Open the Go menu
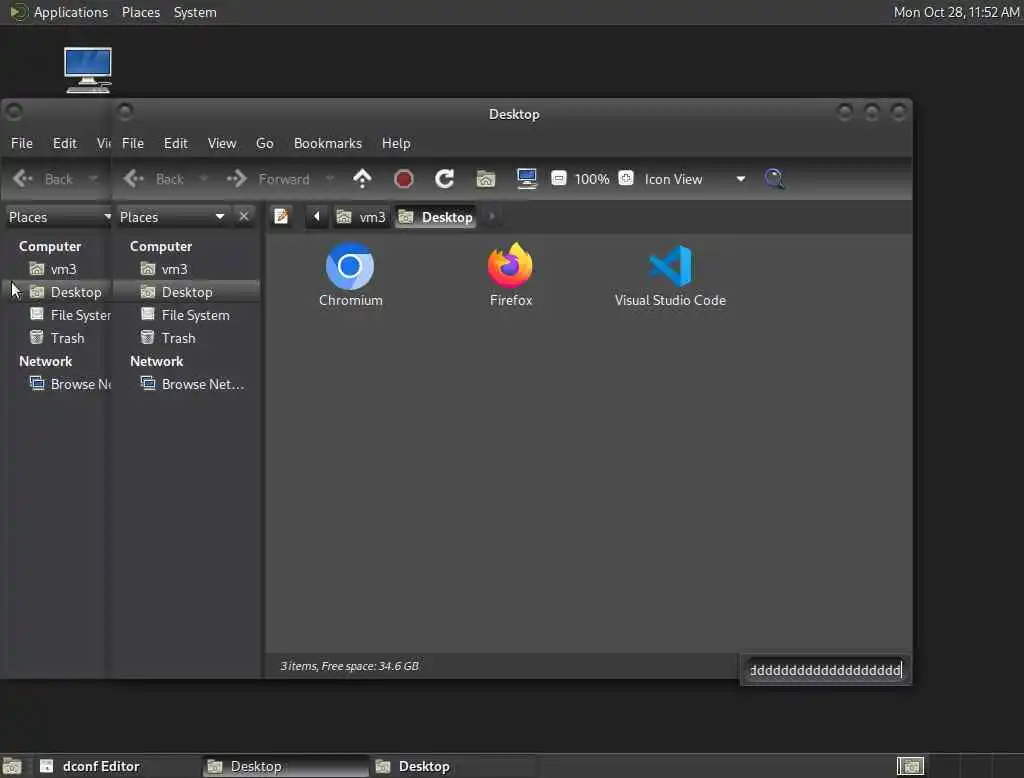Image resolution: width=1024 pixels, height=778 pixels. [x=264, y=143]
